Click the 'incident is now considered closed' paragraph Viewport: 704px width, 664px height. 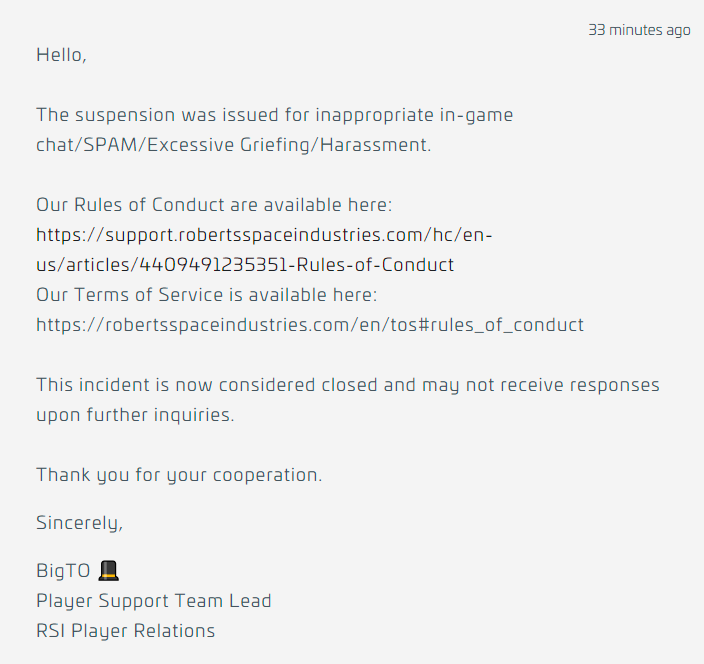coord(348,400)
